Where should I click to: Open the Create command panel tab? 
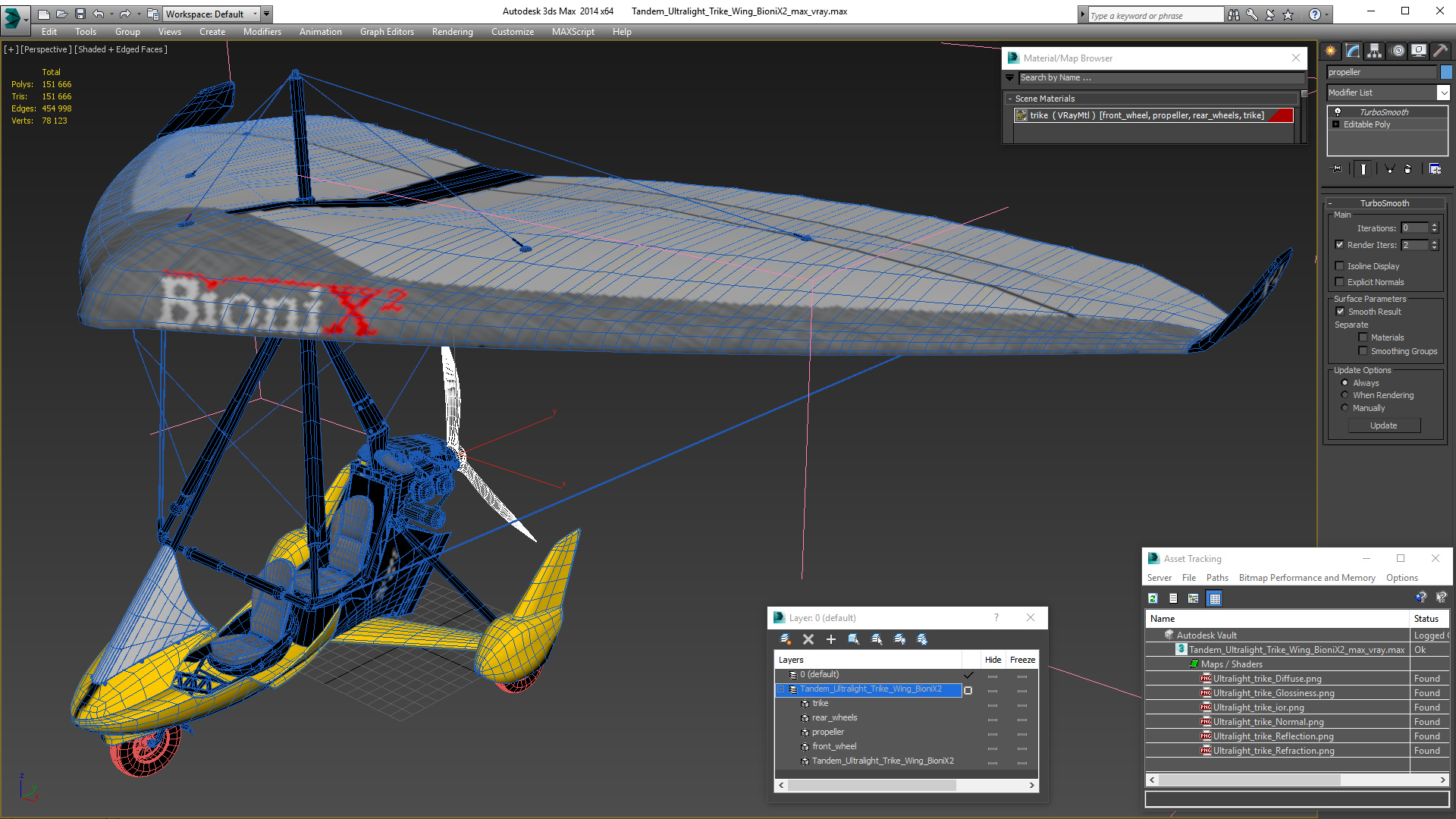click(1331, 51)
